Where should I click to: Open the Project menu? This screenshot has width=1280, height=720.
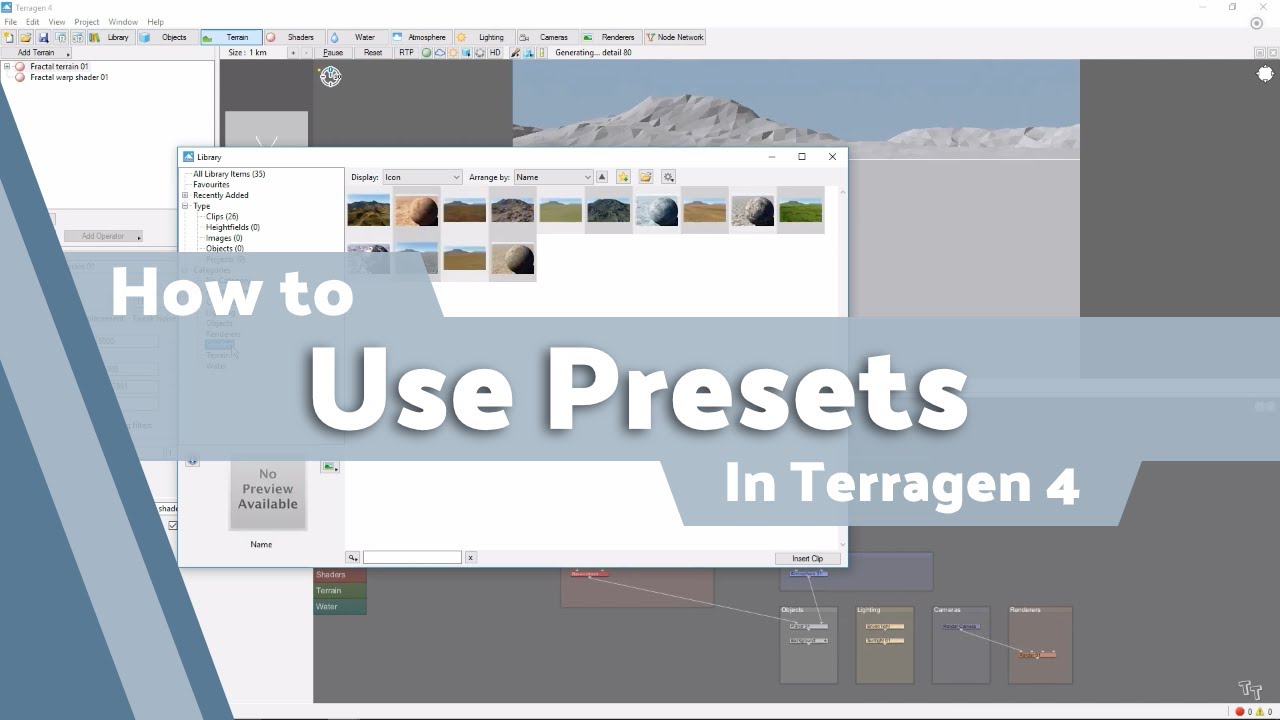click(x=87, y=22)
